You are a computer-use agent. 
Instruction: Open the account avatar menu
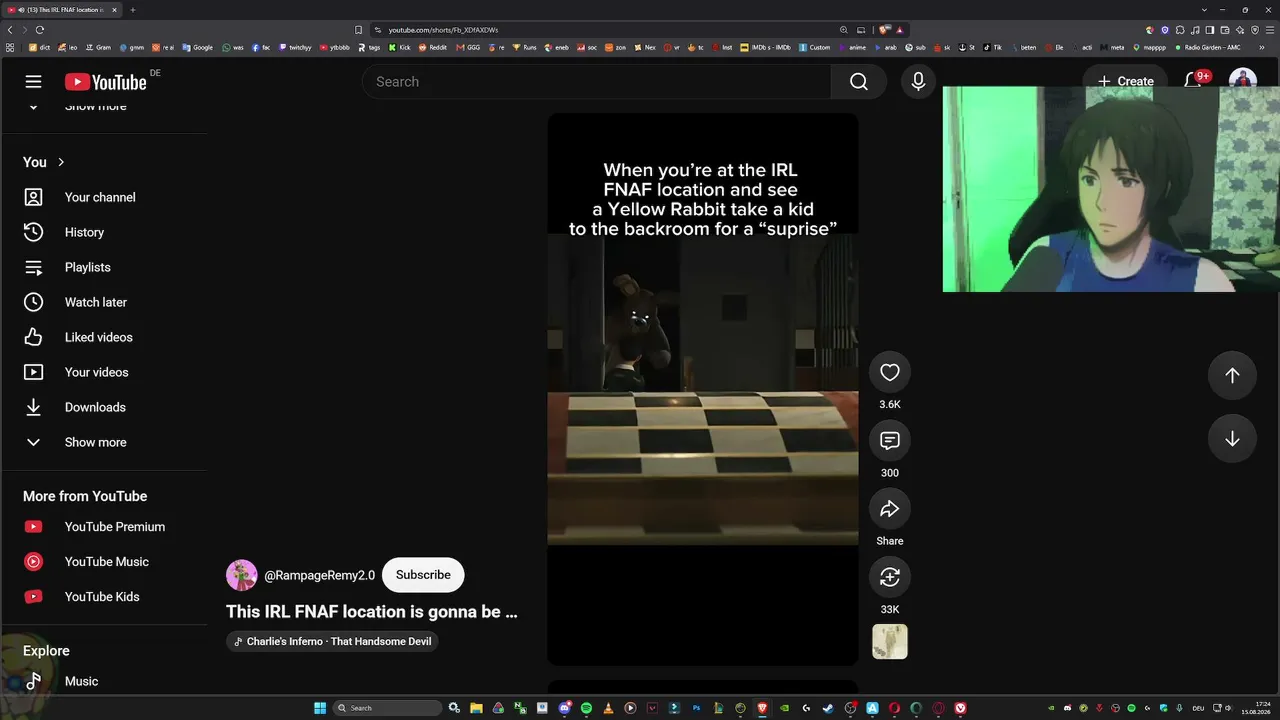pyautogui.click(x=1242, y=80)
